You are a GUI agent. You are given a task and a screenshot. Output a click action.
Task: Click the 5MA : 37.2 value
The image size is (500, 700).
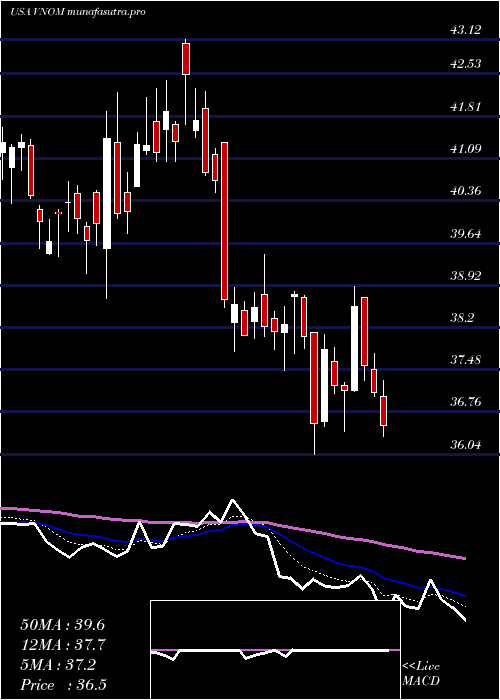click(x=58, y=665)
